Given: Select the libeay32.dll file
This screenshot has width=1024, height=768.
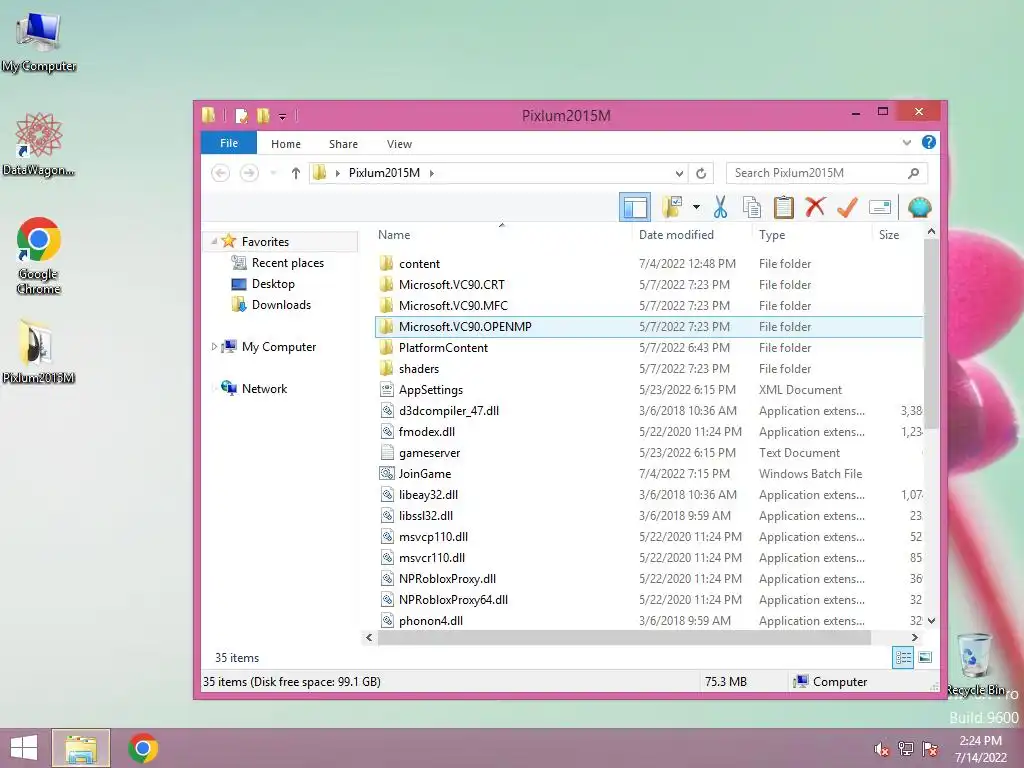Looking at the screenshot, I should pyautogui.click(x=428, y=495).
